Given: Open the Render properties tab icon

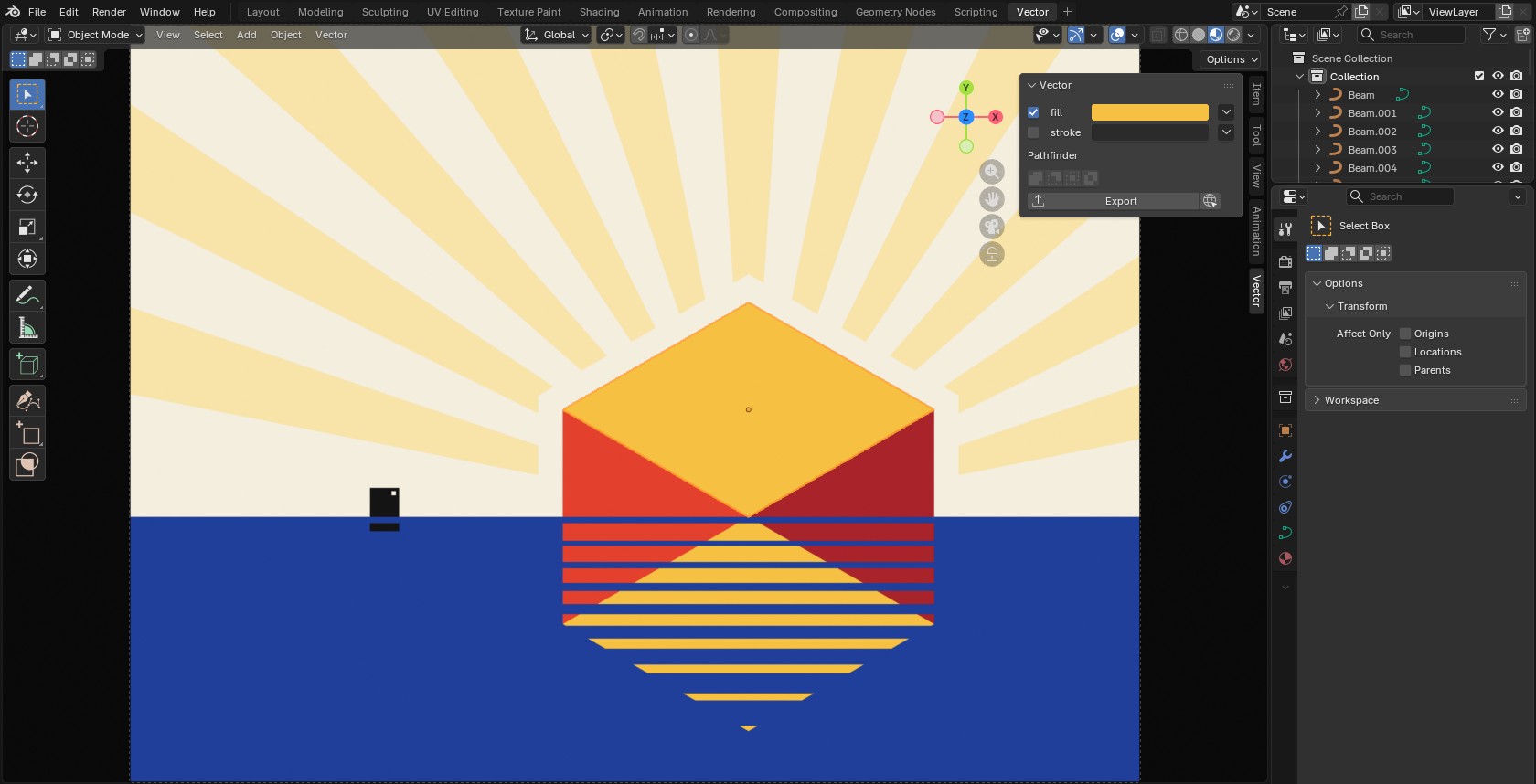Looking at the screenshot, I should click(x=1285, y=262).
